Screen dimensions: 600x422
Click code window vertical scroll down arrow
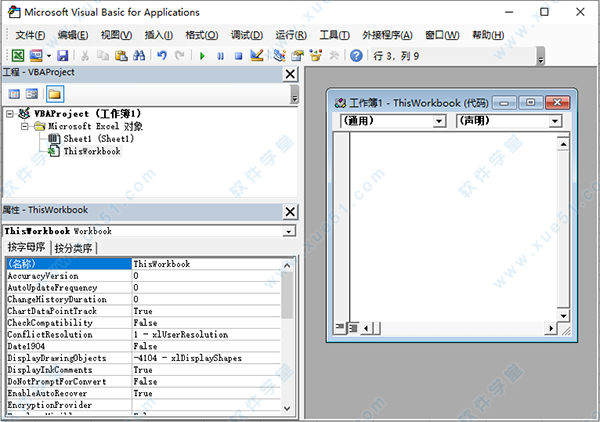tap(563, 316)
